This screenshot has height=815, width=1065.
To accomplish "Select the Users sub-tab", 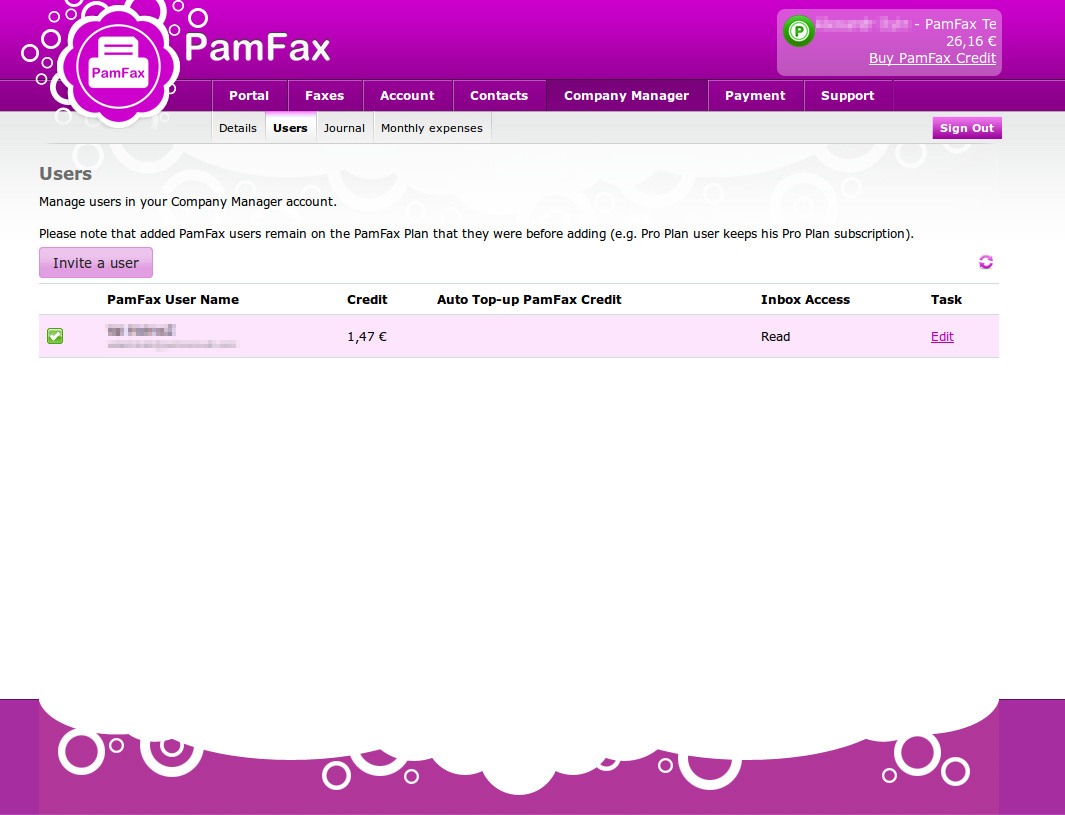I will pos(290,127).
